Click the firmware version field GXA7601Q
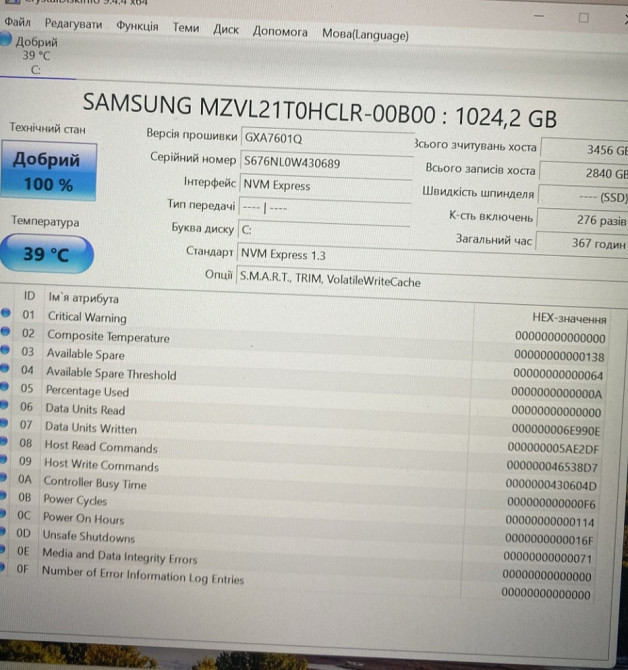The image size is (628, 670). point(324,138)
